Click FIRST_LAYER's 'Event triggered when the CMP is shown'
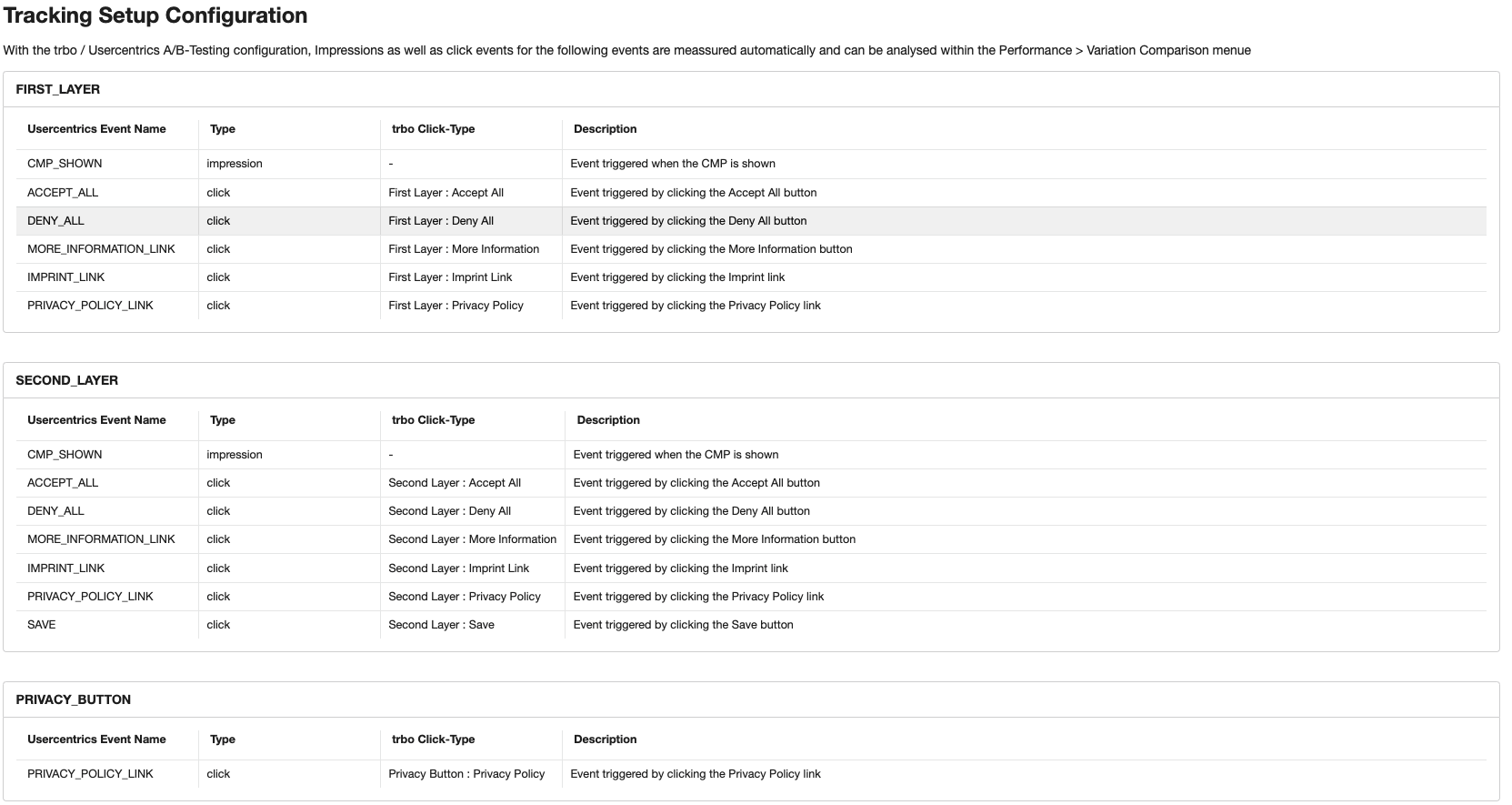Image resolution: width=1512 pixels, height=805 pixels. tap(673, 164)
